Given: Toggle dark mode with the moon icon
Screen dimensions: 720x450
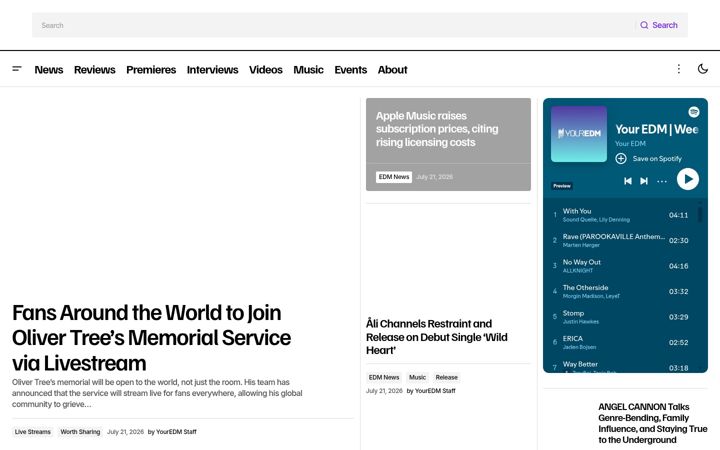Looking at the screenshot, I should [x=703, y=69].
